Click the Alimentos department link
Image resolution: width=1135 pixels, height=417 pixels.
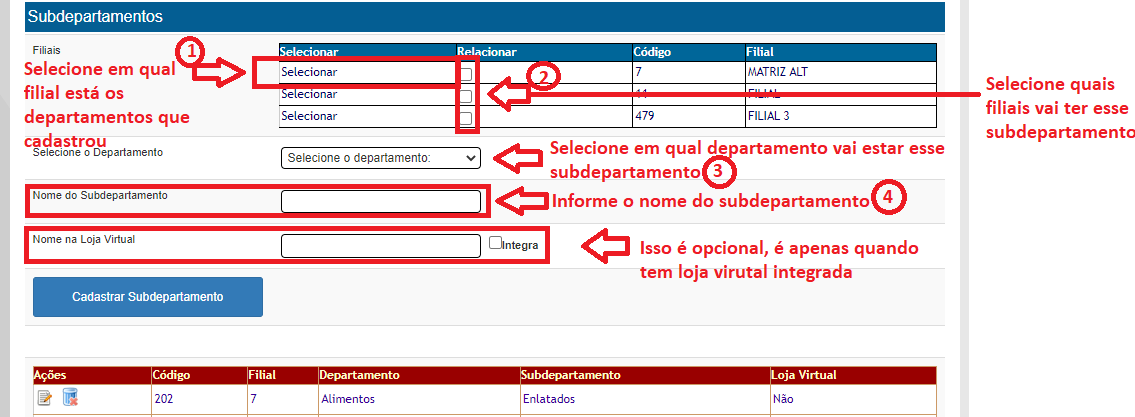point(347,399)
